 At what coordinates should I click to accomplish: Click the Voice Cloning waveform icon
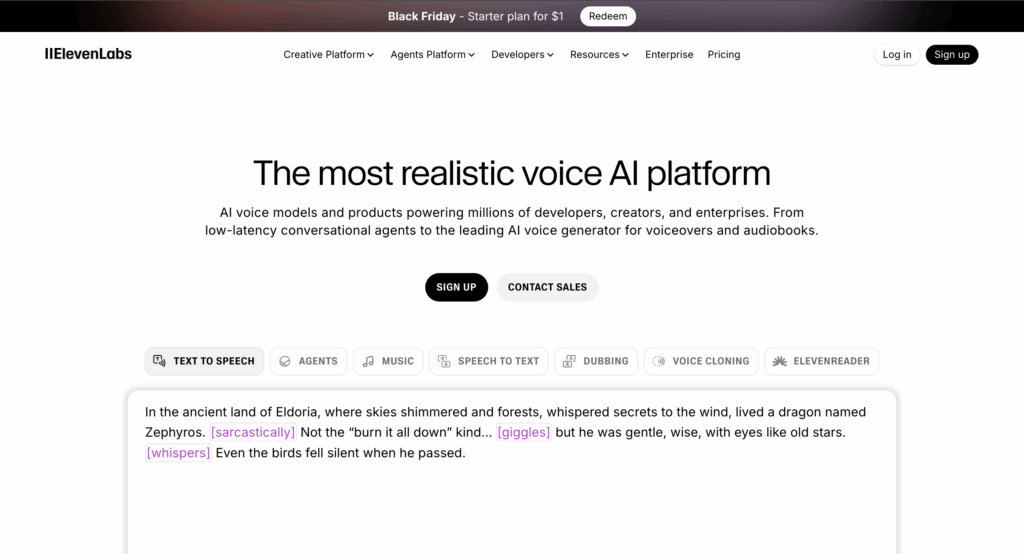click(659, 361)
